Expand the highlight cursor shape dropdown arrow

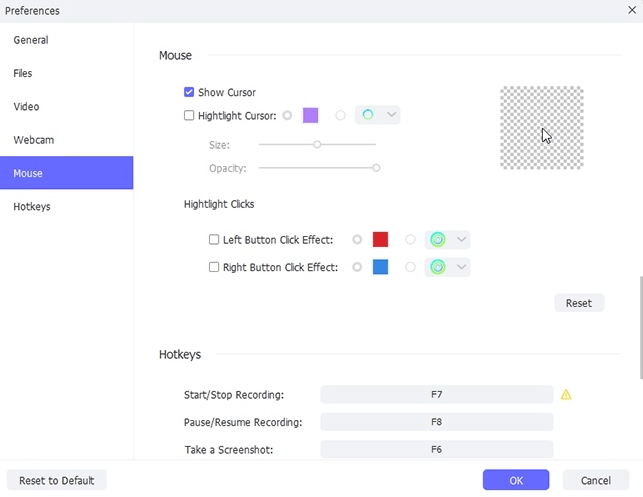[x=392, y=114]
